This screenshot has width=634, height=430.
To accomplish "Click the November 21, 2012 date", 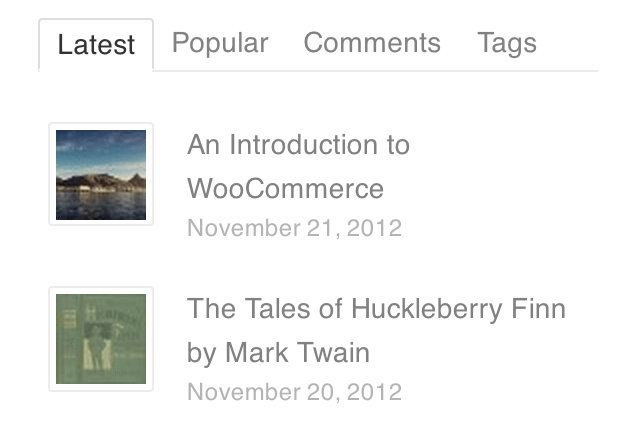I will point(294,228).
